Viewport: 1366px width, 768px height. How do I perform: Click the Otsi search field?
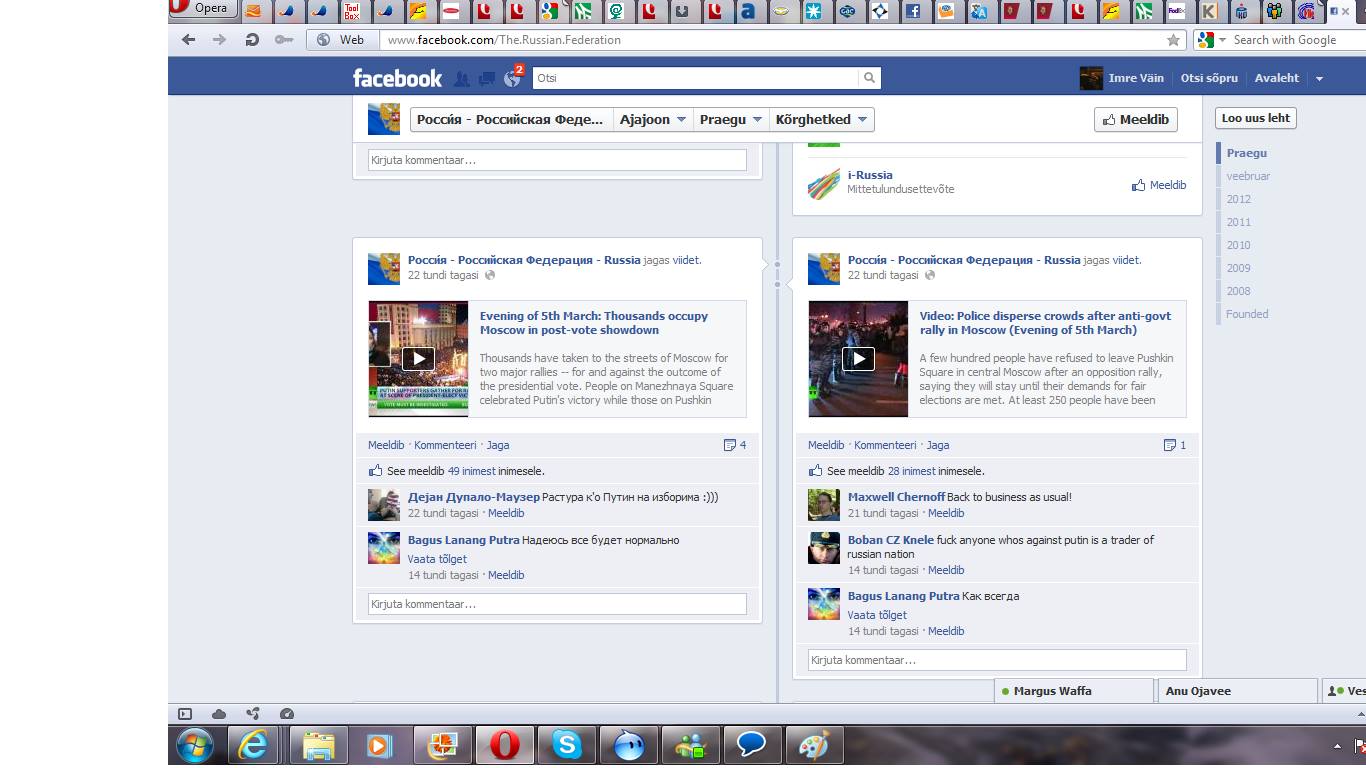click(x=695, y=77)
